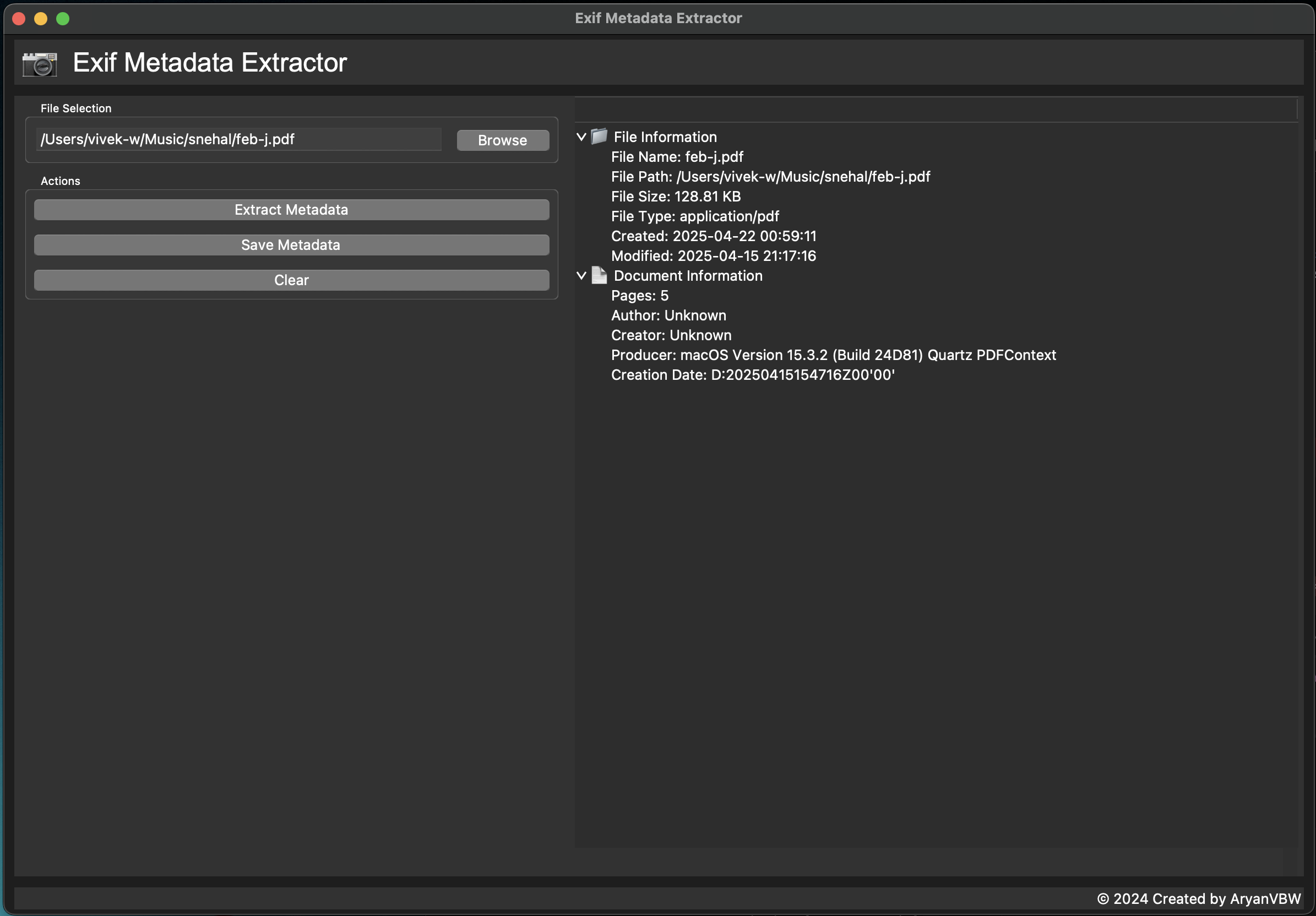Collapse the Document Information section
1316x916 pixels.
pos(582,276)
